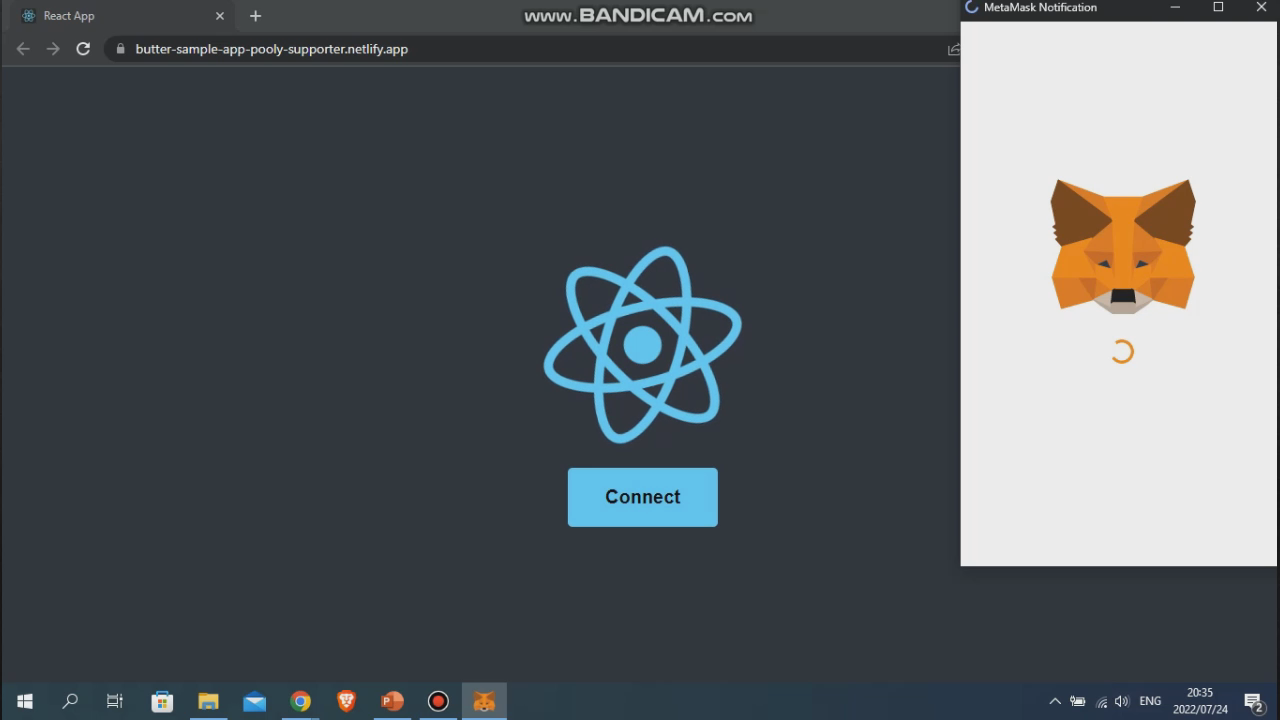Minimize the MetaMask Notification window
1280x720 pixels.
(1175, 7)
